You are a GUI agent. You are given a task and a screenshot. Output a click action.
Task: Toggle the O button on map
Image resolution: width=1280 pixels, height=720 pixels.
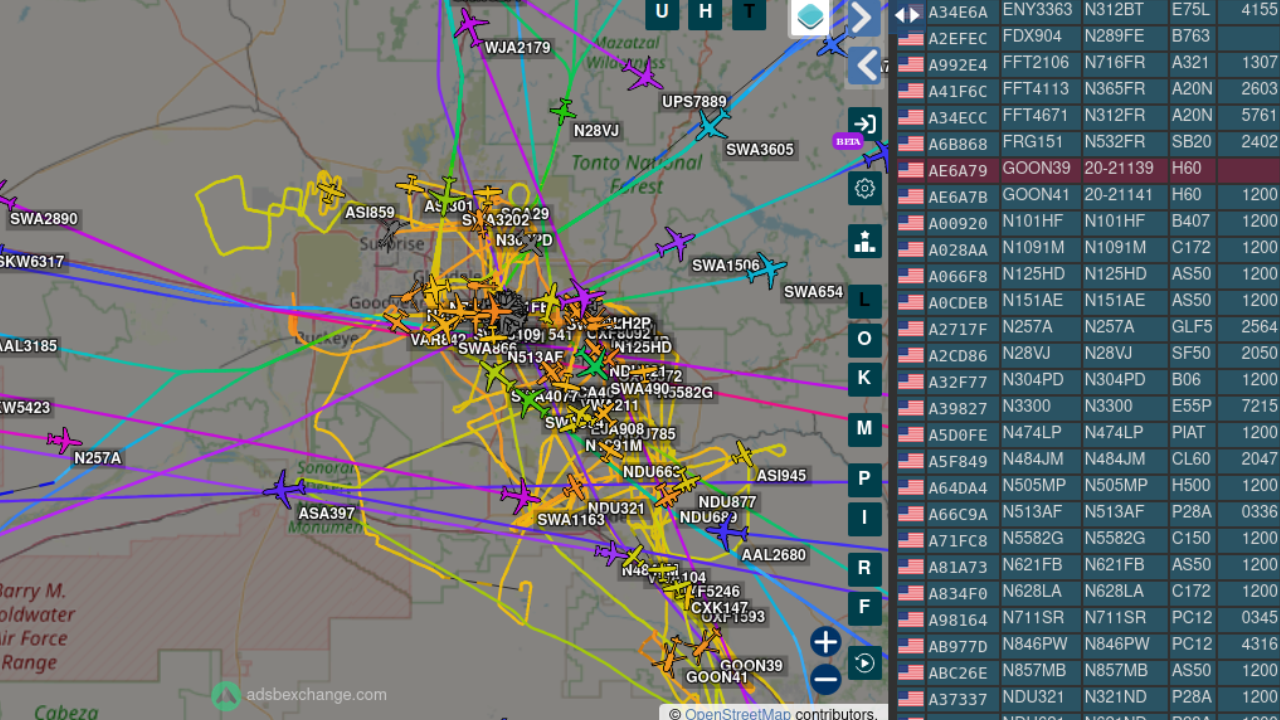pyautogui.click(x=865, y=340)
